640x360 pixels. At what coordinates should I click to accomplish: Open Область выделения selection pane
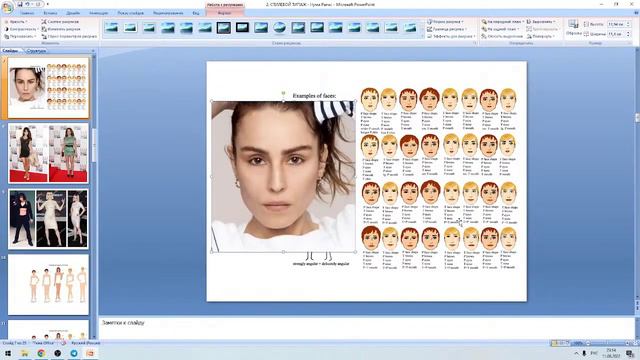502,36
